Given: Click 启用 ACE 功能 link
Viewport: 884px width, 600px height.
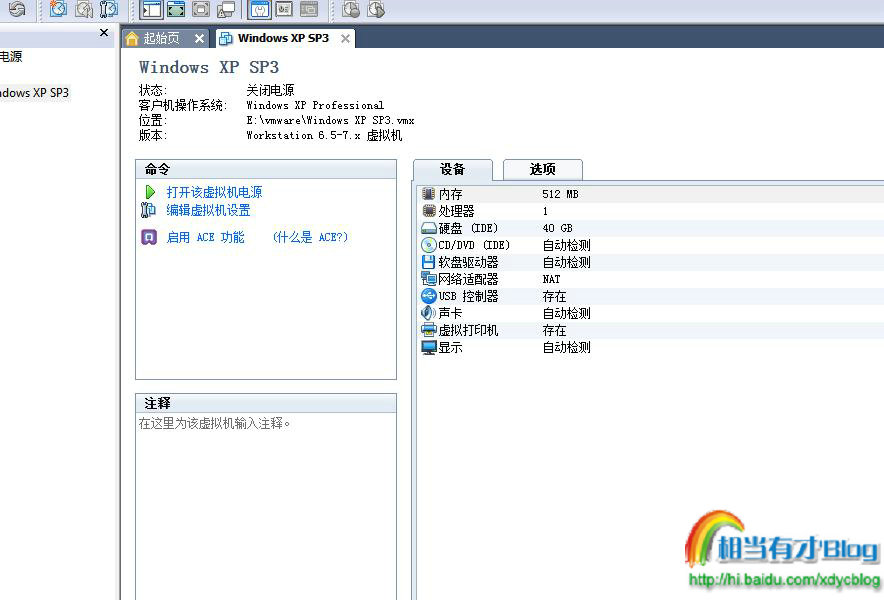Looking at the screenshot, I should coord(205,237).
